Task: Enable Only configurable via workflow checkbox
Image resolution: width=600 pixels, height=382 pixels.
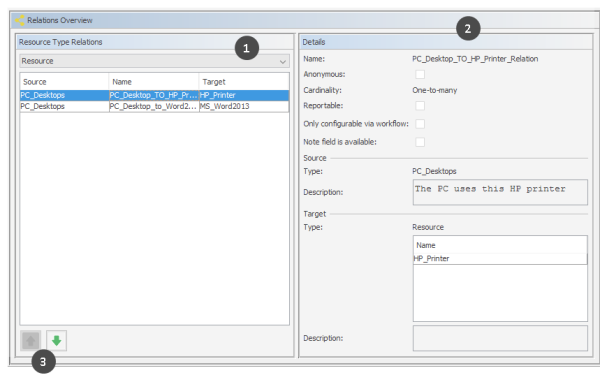Action: coord(420,124)
